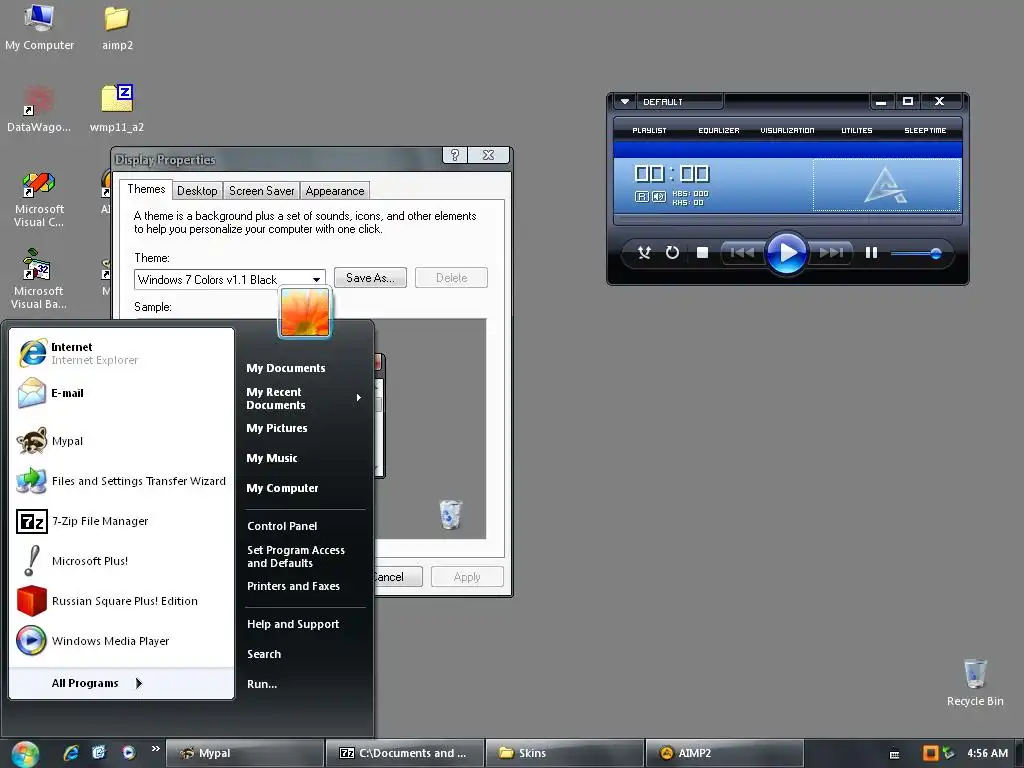
Task: Open My Pictures from Start menu
Action: point(277,428)
